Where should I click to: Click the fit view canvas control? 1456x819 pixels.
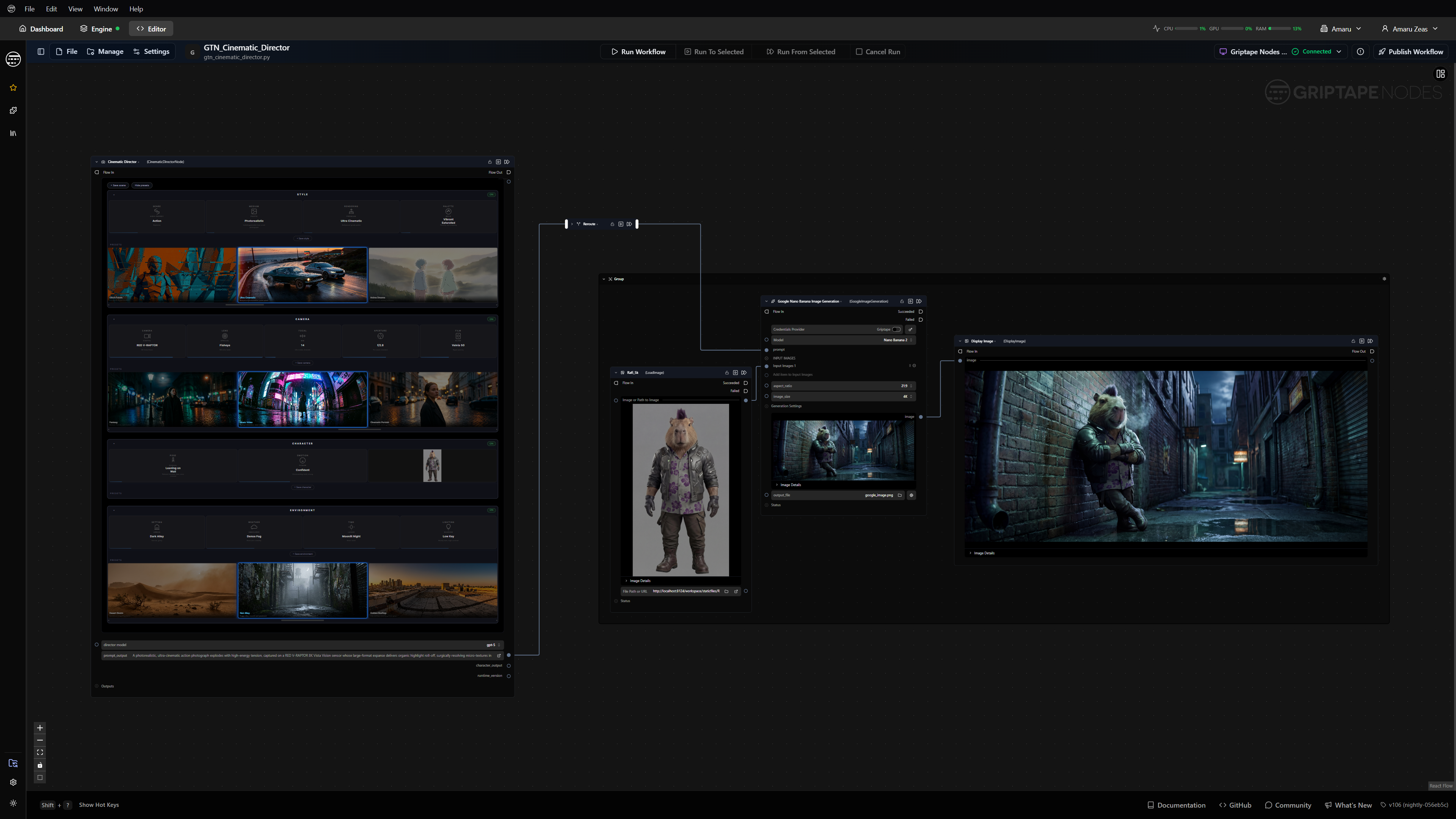coord(39,752)
